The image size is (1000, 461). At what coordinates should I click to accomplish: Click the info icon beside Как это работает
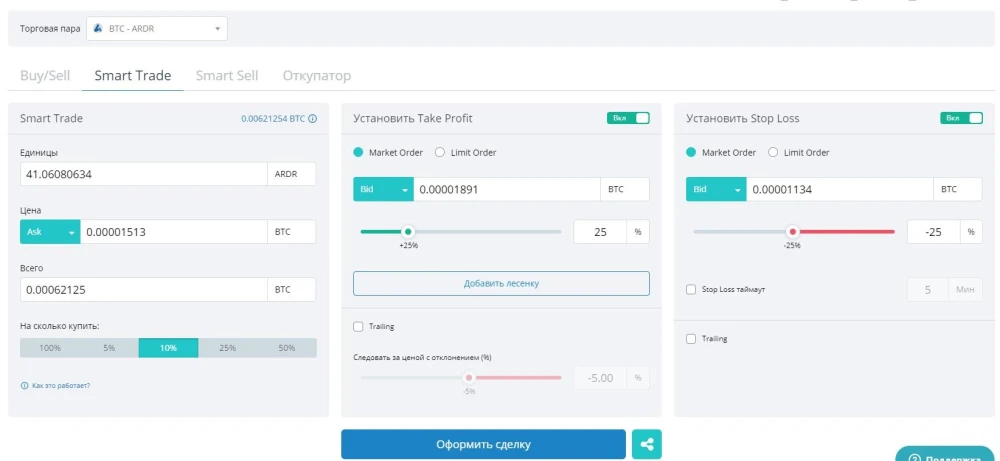(x=24, y=386)
